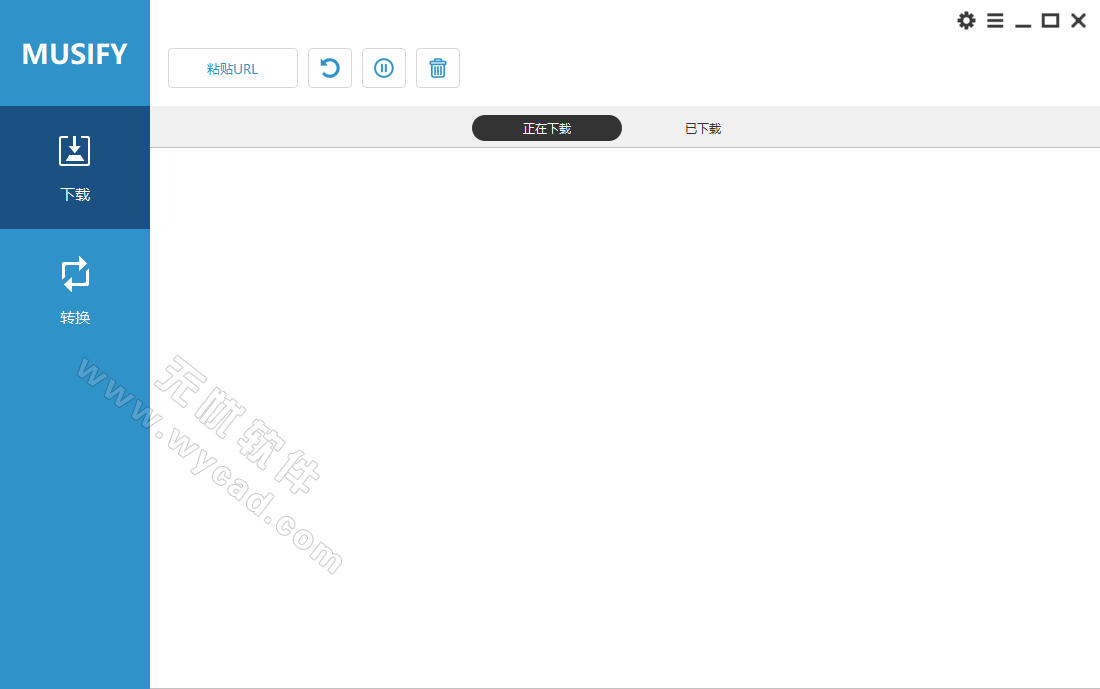The height and width of the screenshot is (689, 1100).
Task: Click the empty download list area
Action: [700, 400]
